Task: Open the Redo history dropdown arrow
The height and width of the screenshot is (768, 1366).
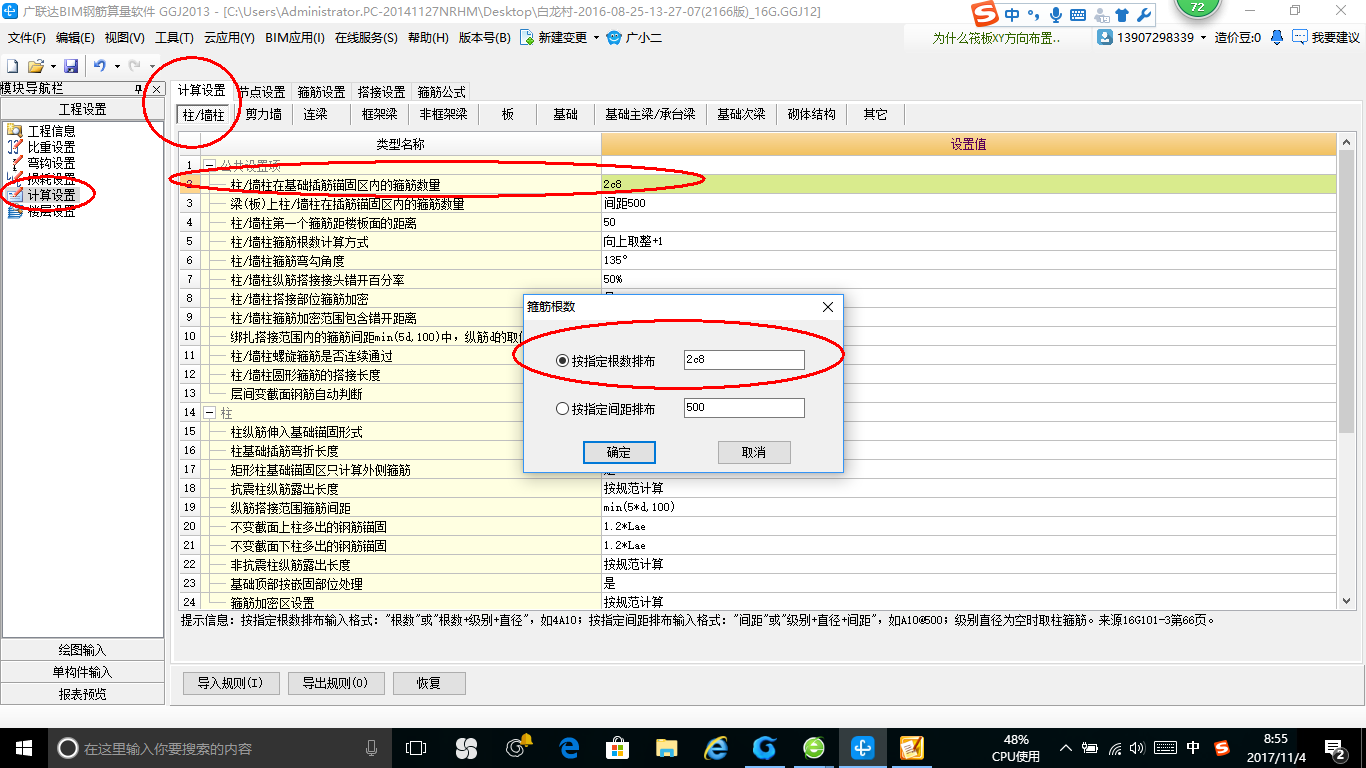Action: point(151,67)
